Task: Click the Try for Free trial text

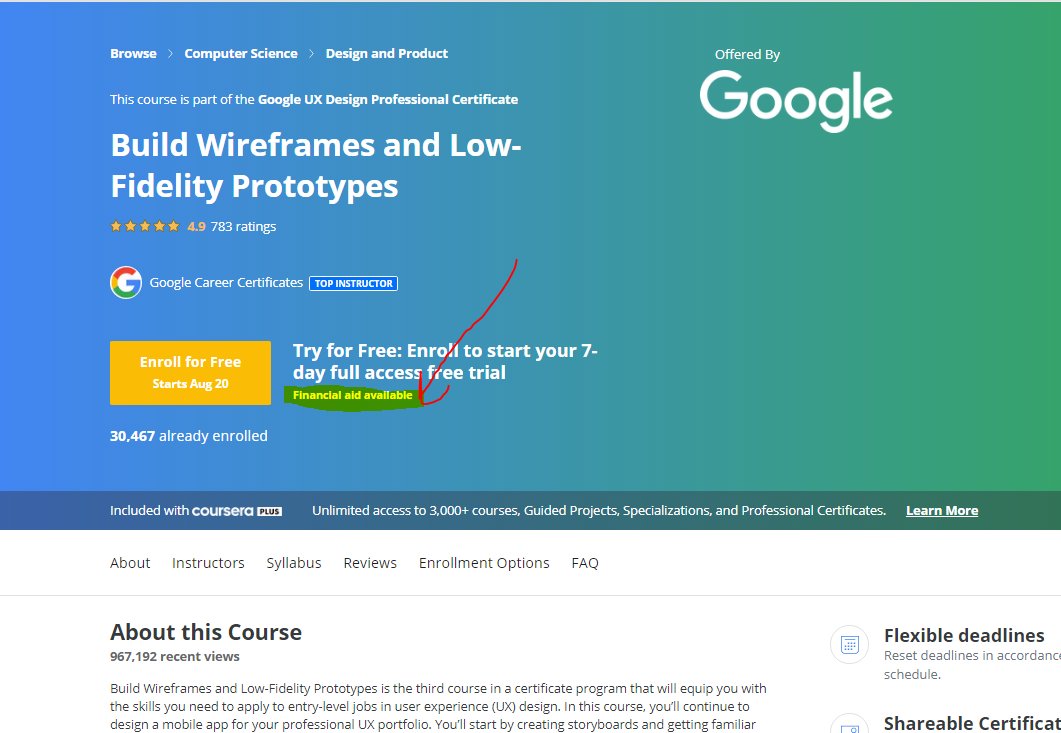Action: pyautogui.click(x=445, y=361)
